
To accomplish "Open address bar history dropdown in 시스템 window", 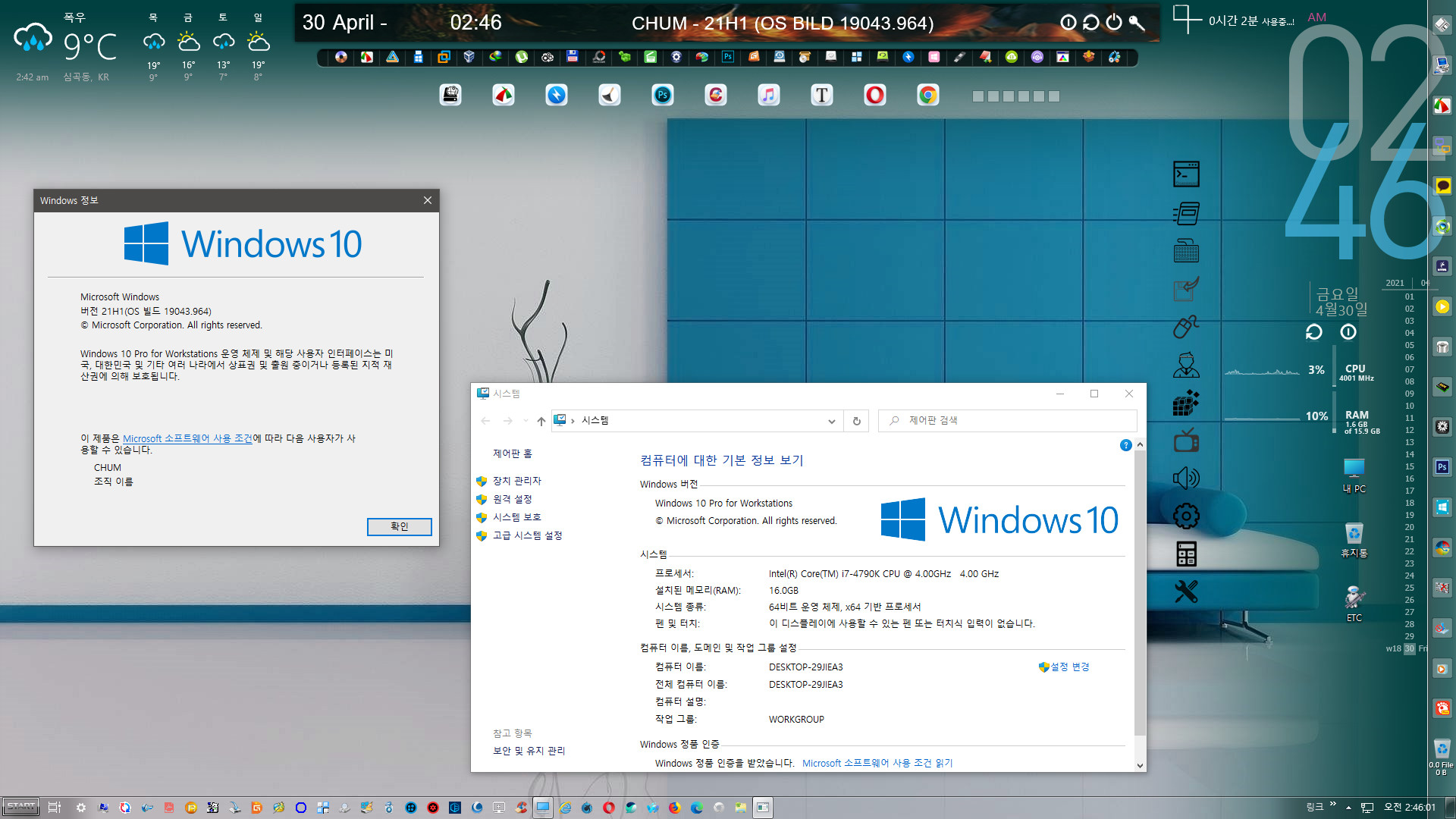I will click(831, 421).
